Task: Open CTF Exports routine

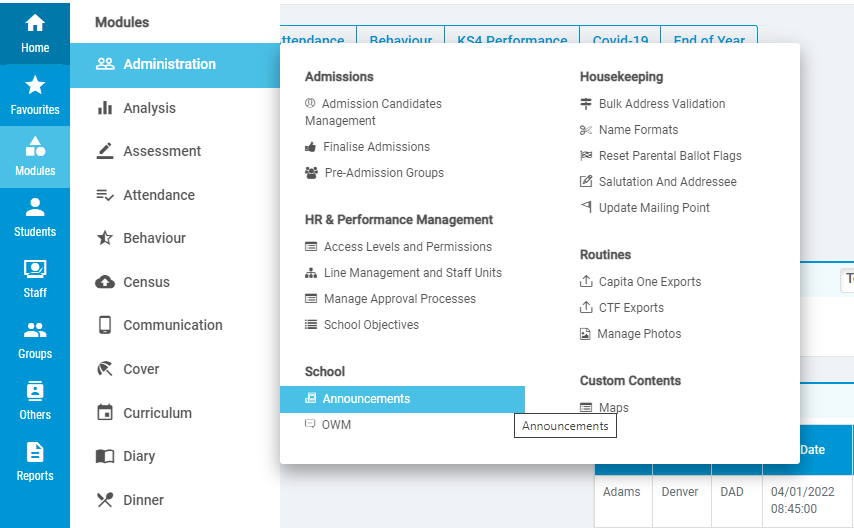Action: coord(631,308)
